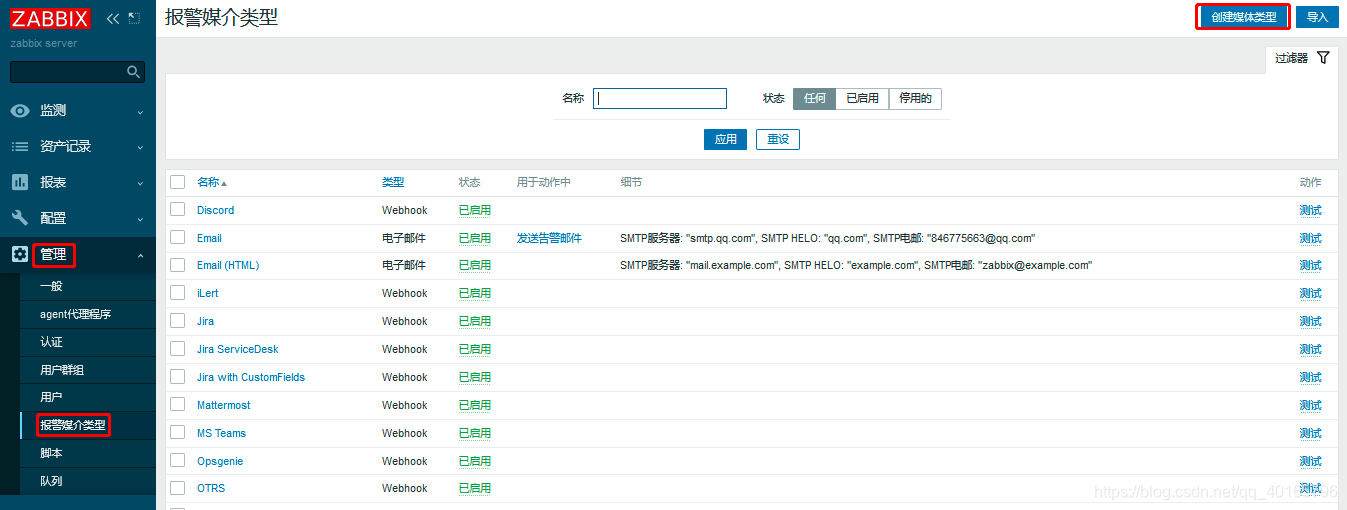Expand the 监测 menu chevron
Image resolution: width=1347 pixels, height=510 pixels.
tap(140, 111)
